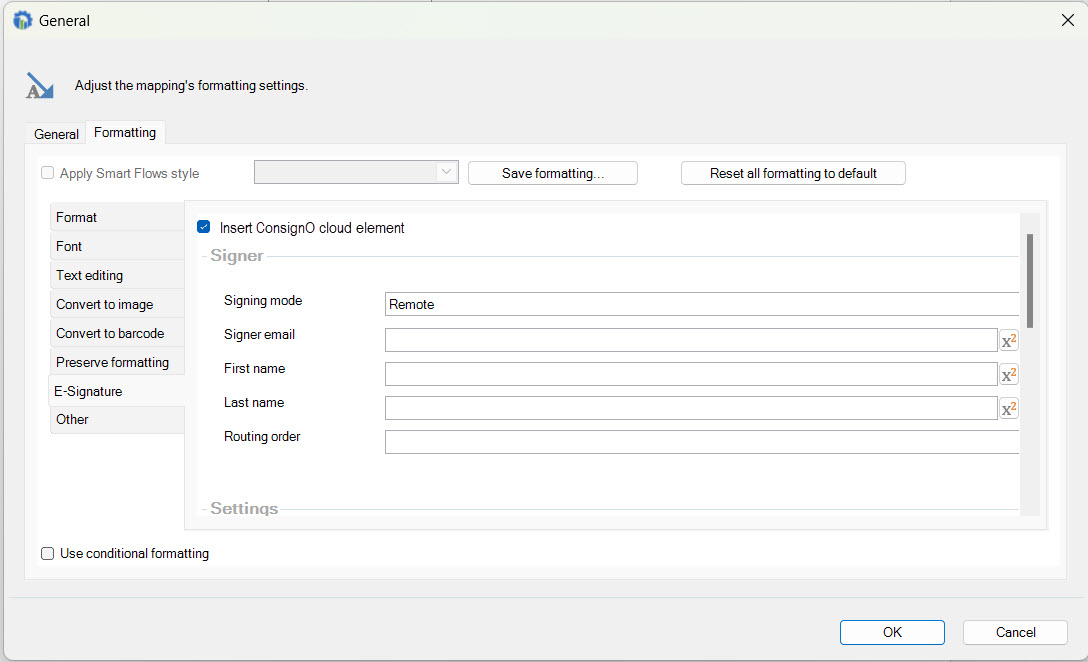Viewport: 1088px width, 662px height.
Task: Open the Convert to barcode section
Action: pyautogui.click(x=117, y=333)
